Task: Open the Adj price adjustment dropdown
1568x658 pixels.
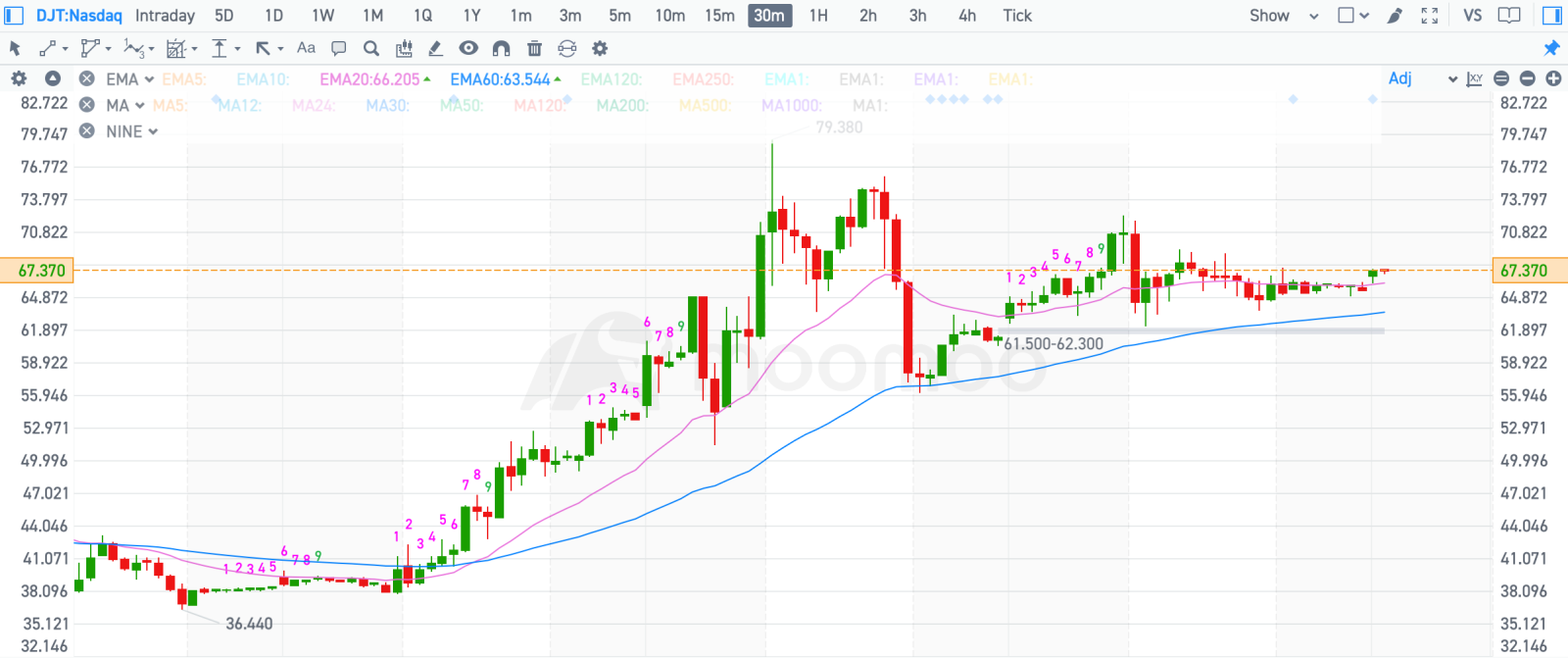Action: [x=1423, y=78]
